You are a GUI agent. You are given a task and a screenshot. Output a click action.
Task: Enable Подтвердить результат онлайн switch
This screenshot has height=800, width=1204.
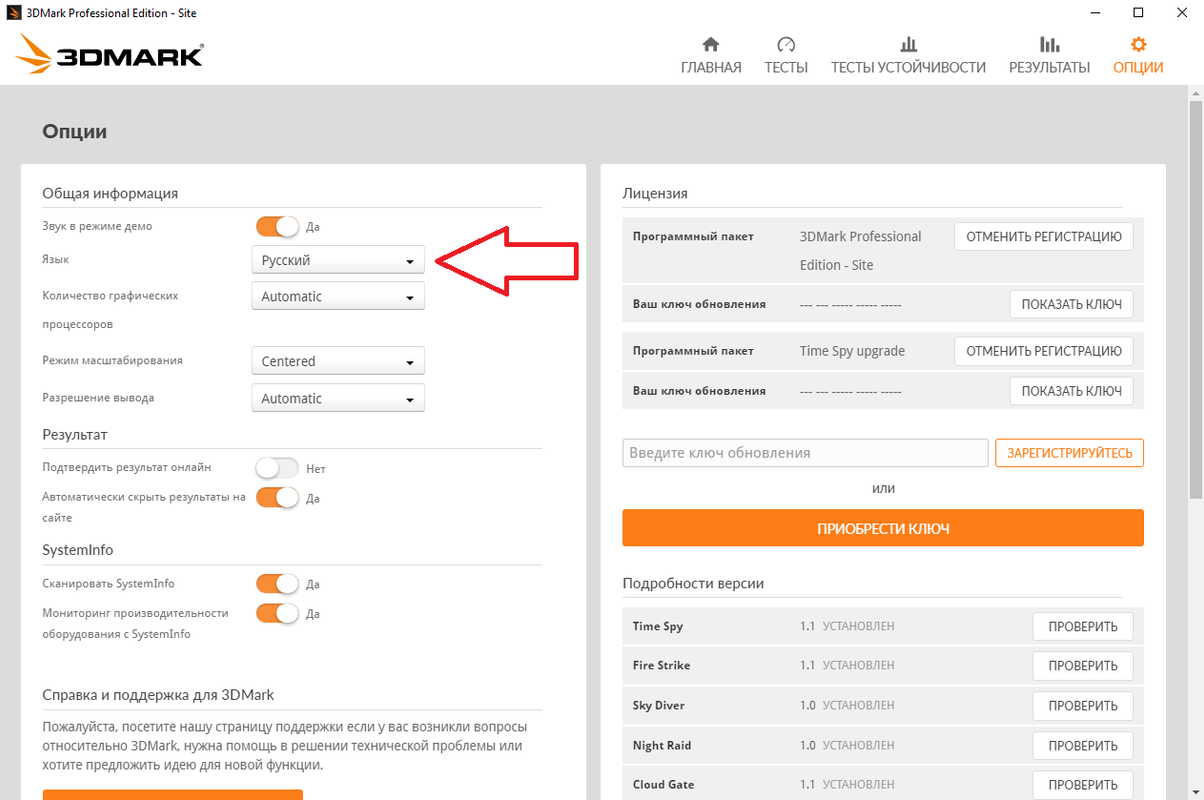277,468
